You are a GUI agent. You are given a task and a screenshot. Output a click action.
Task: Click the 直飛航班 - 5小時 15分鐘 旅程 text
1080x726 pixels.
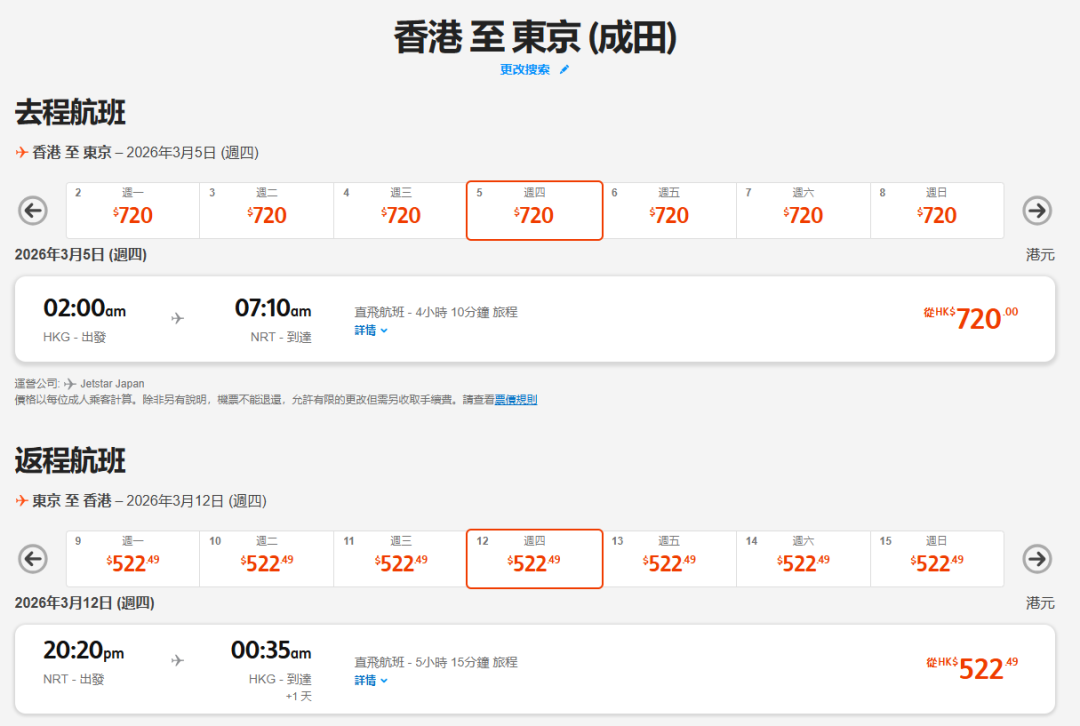pyautogui.click(x=436, y=662)
